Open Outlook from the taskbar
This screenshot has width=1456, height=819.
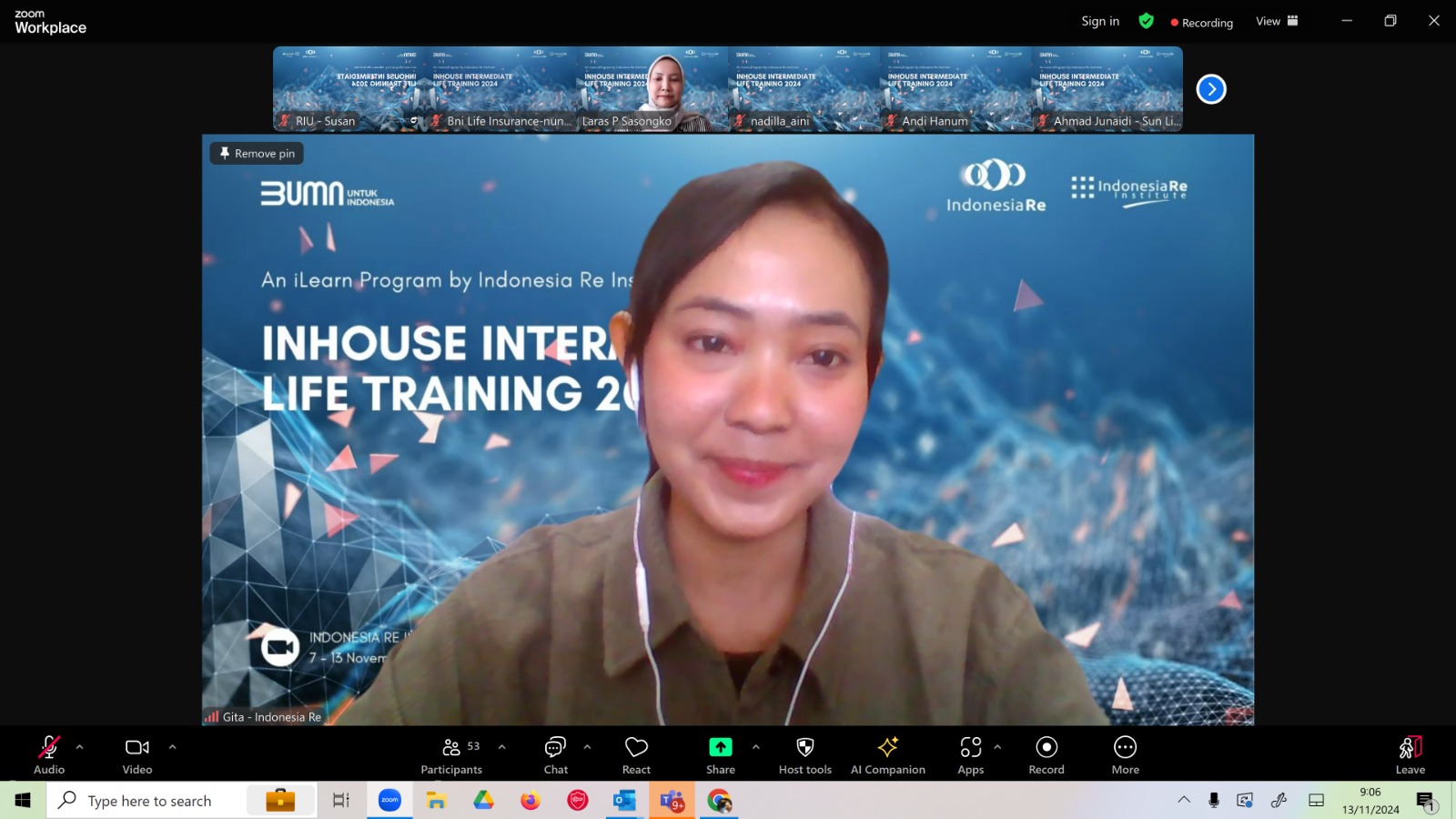pos(624,801)
